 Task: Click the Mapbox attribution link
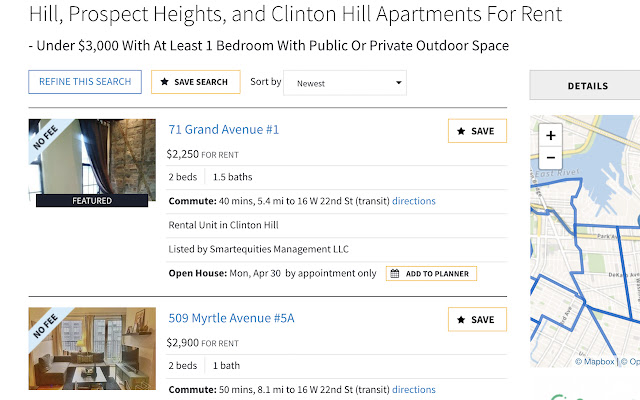(x=596, y=362)
